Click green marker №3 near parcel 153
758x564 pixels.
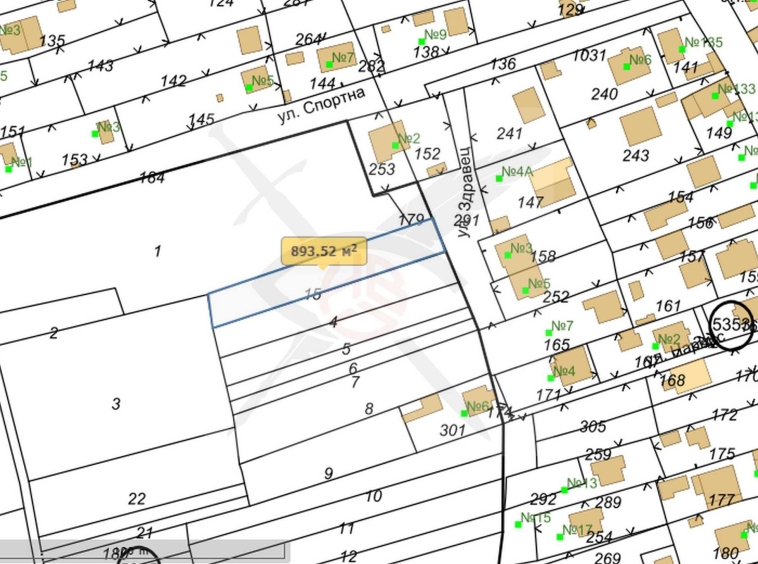pyautogui.click(x=95, y=134)
